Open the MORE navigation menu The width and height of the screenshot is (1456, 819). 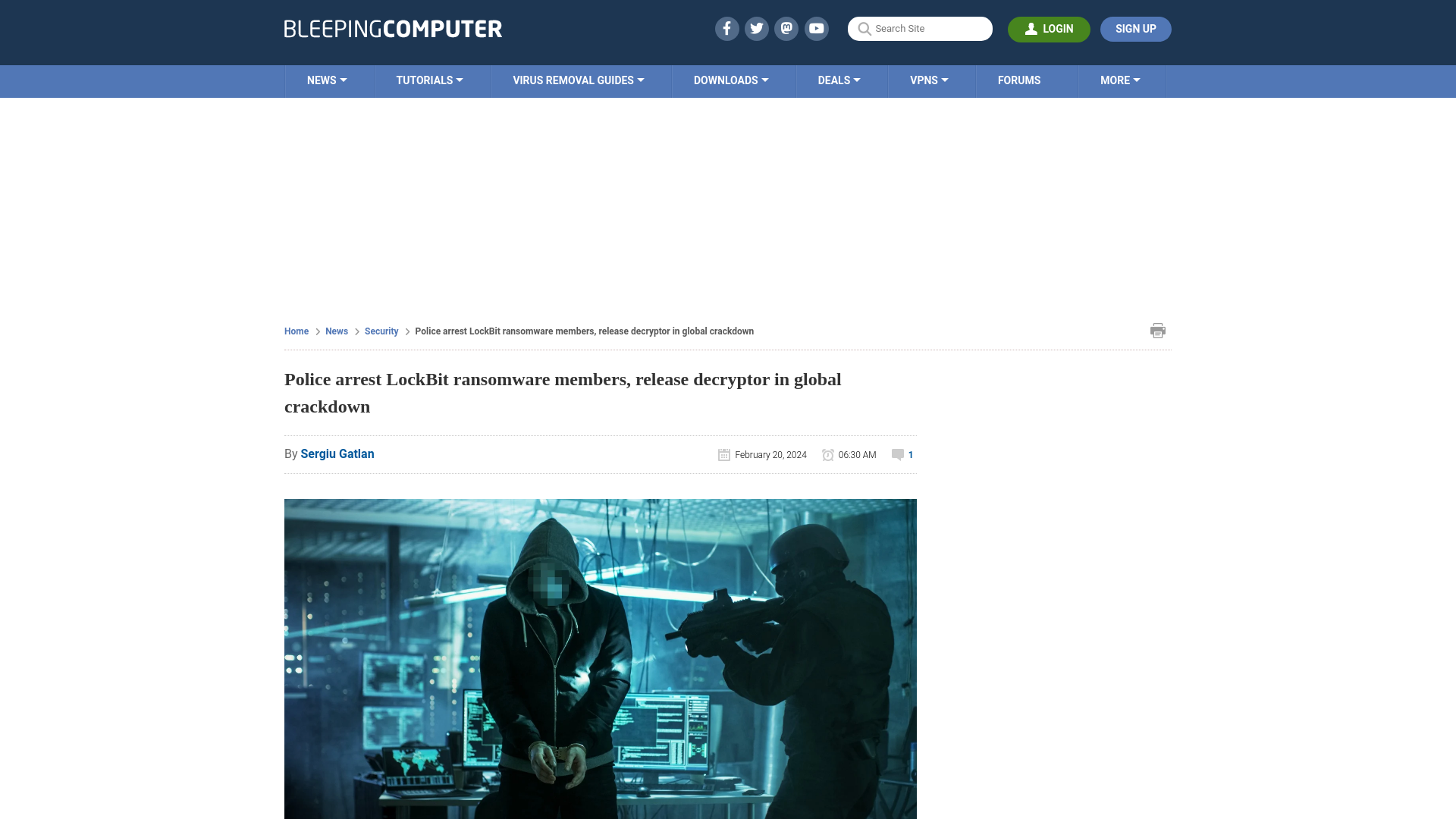[1120, 80]
